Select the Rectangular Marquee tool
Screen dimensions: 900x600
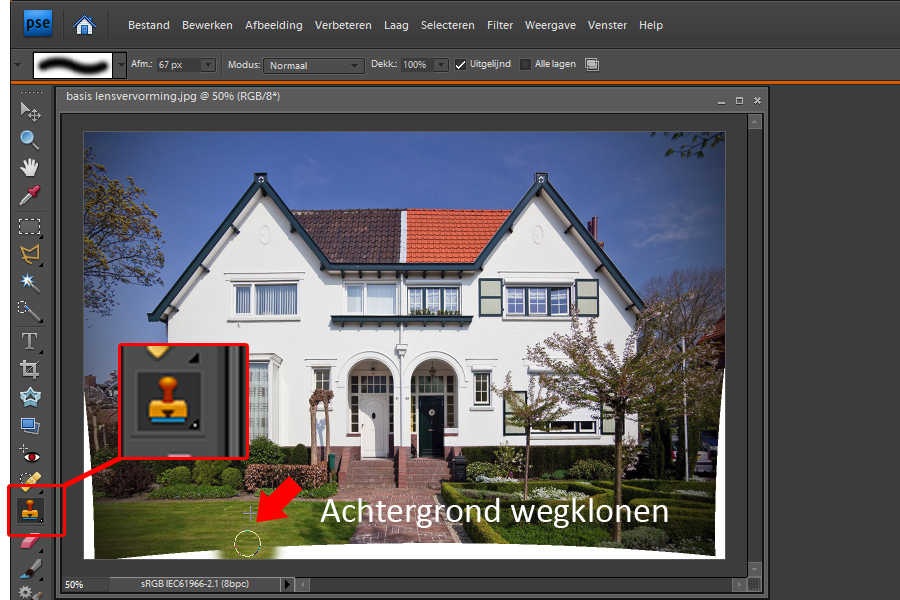click(x=30, y=226)
